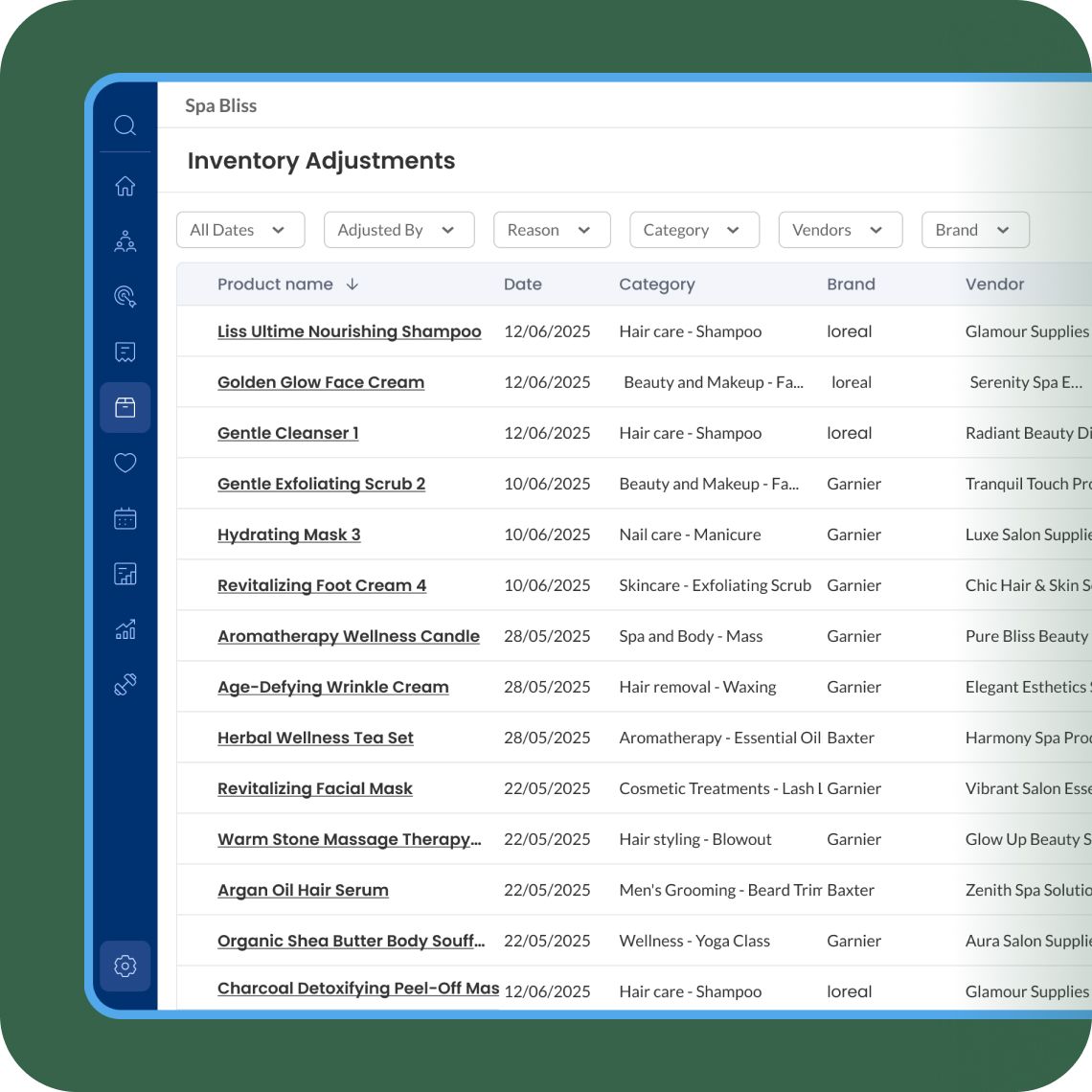Screen dimensions: 1092x1092
Task: Click the Inventory Adjustments page title
Action: tap(321, 161)
